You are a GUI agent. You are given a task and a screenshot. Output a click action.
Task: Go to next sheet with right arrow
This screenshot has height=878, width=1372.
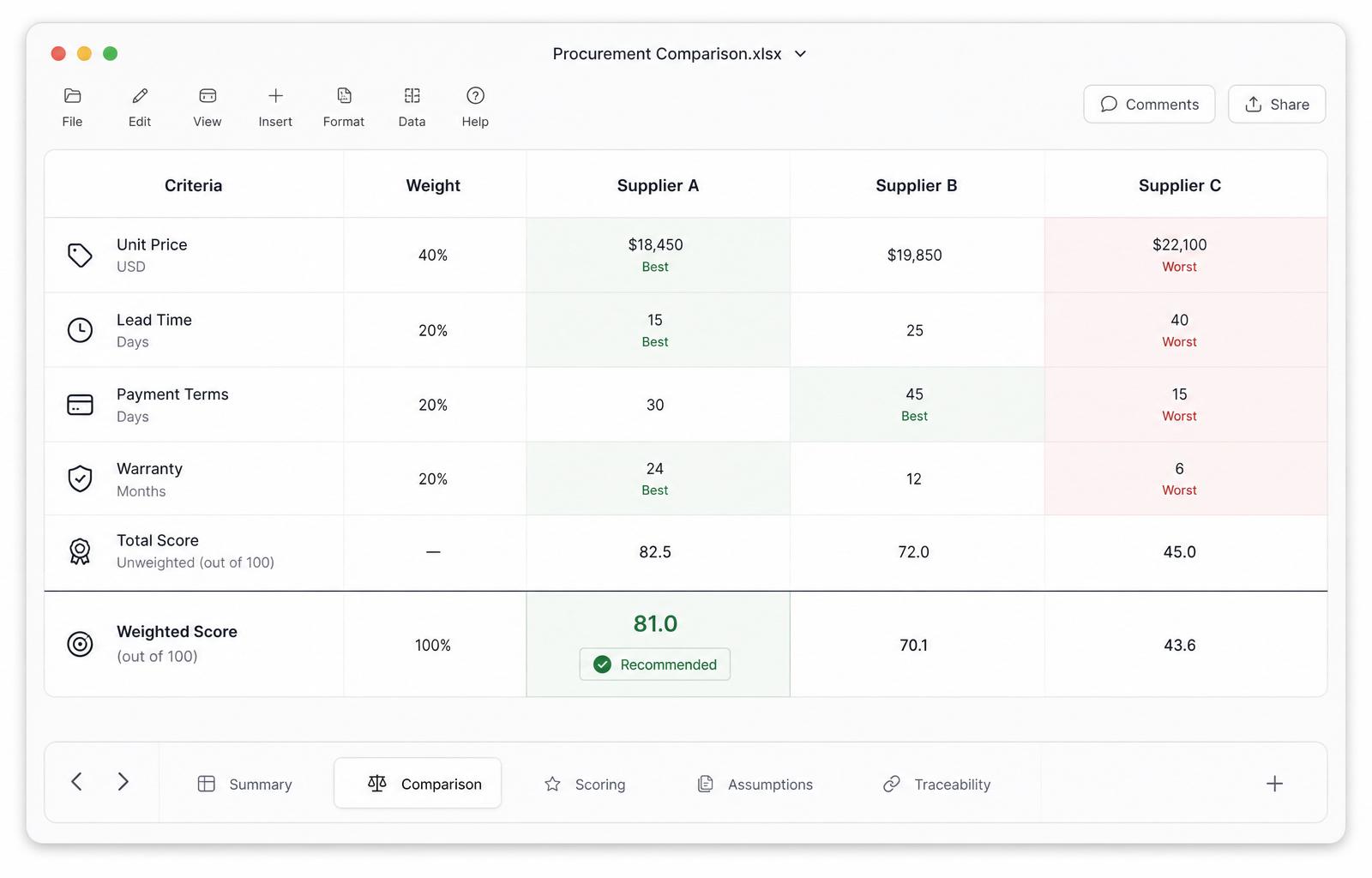pos(123,781)
